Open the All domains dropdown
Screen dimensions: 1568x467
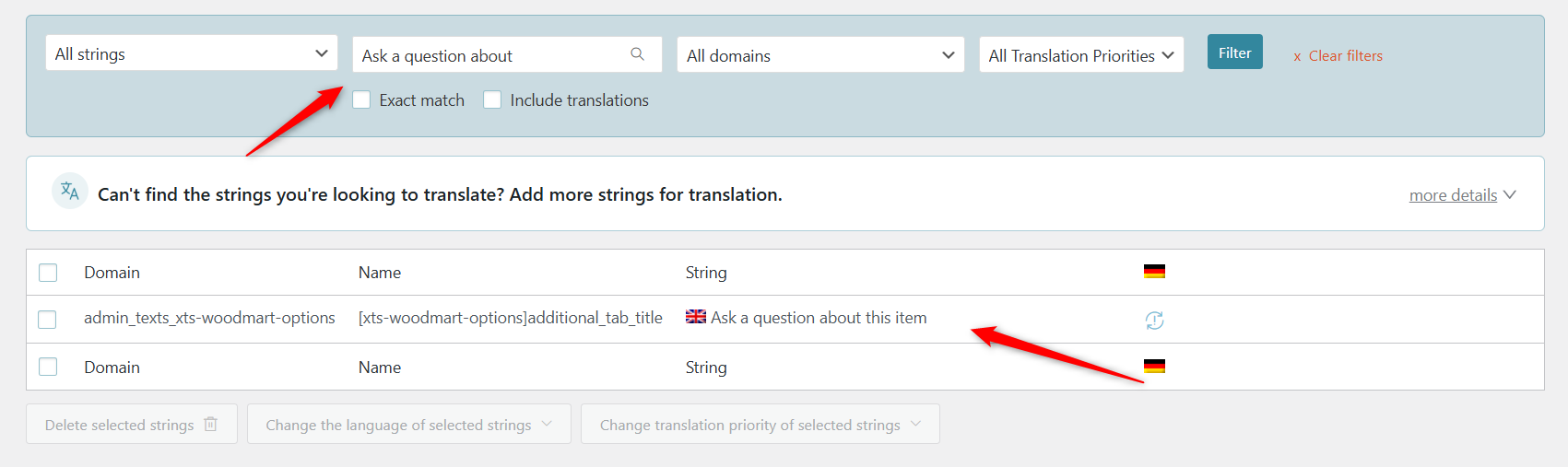pyautogui.click(x=820, y=54)
